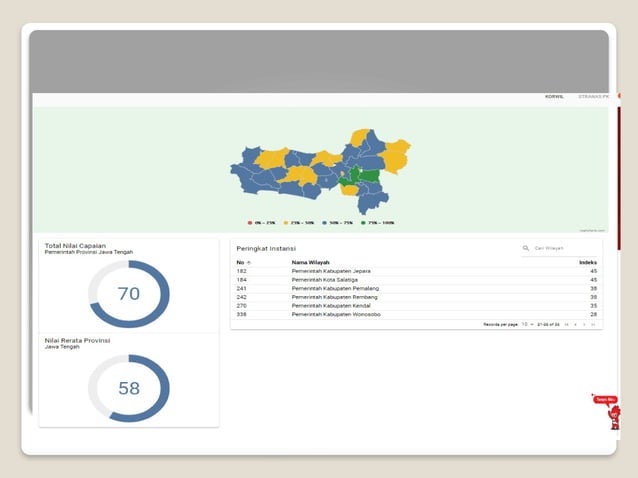Sort by the Nama Wilayah column header
The height and width of the screenshot is (478, 638).
[310, 262]
